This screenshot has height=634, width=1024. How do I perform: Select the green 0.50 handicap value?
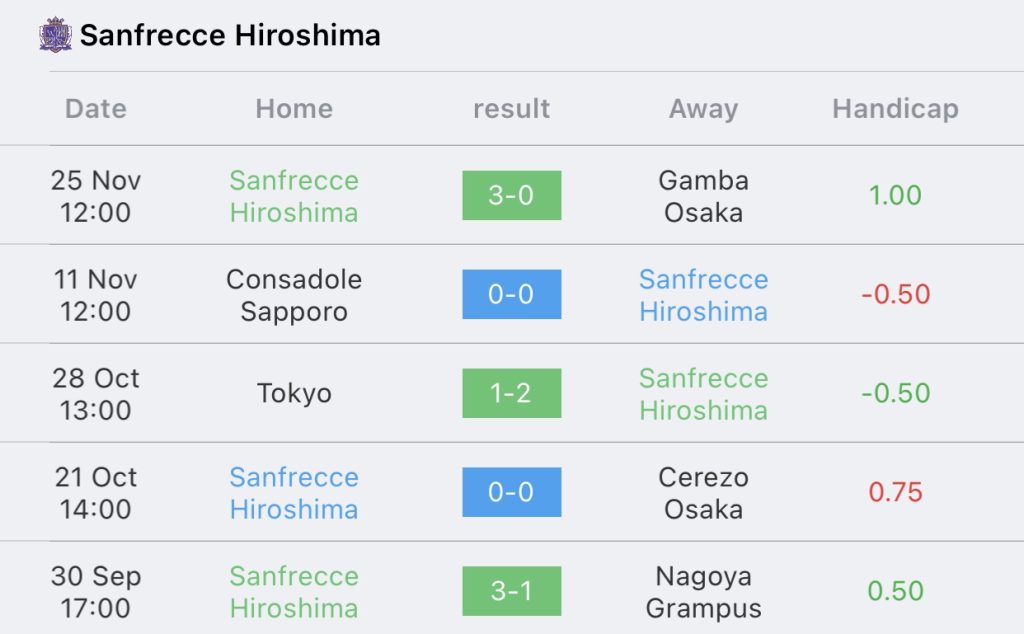click(x=895, y=591)
